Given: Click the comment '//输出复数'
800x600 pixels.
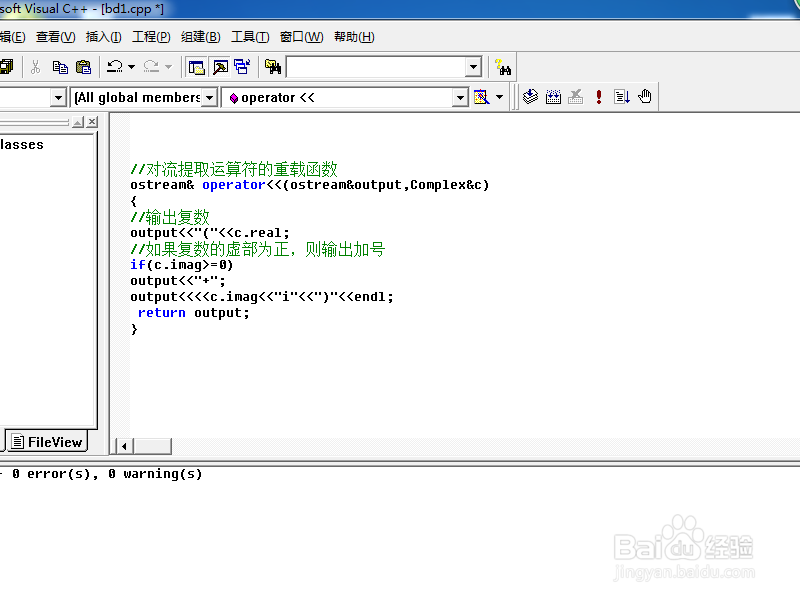Looking at the screenshot, I should 170,217.
